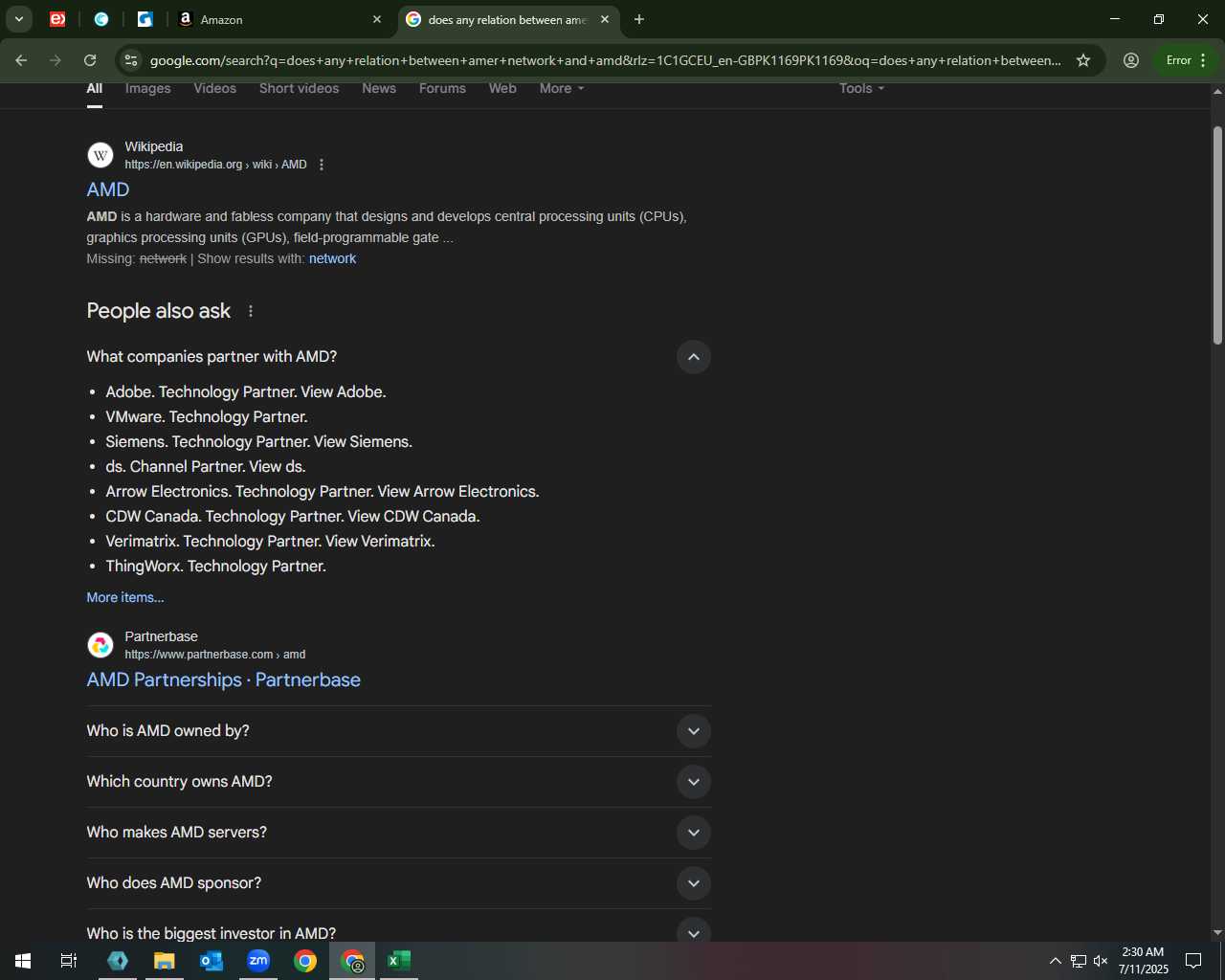Switch to the third pinned browser tab

(145, 19)
